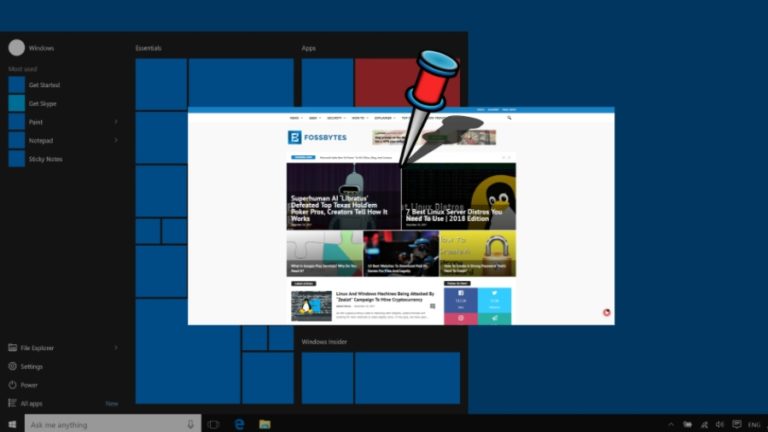Click the pink Instagram follow tile
This screenshot has height=432, width=768.
pos(460,318)
